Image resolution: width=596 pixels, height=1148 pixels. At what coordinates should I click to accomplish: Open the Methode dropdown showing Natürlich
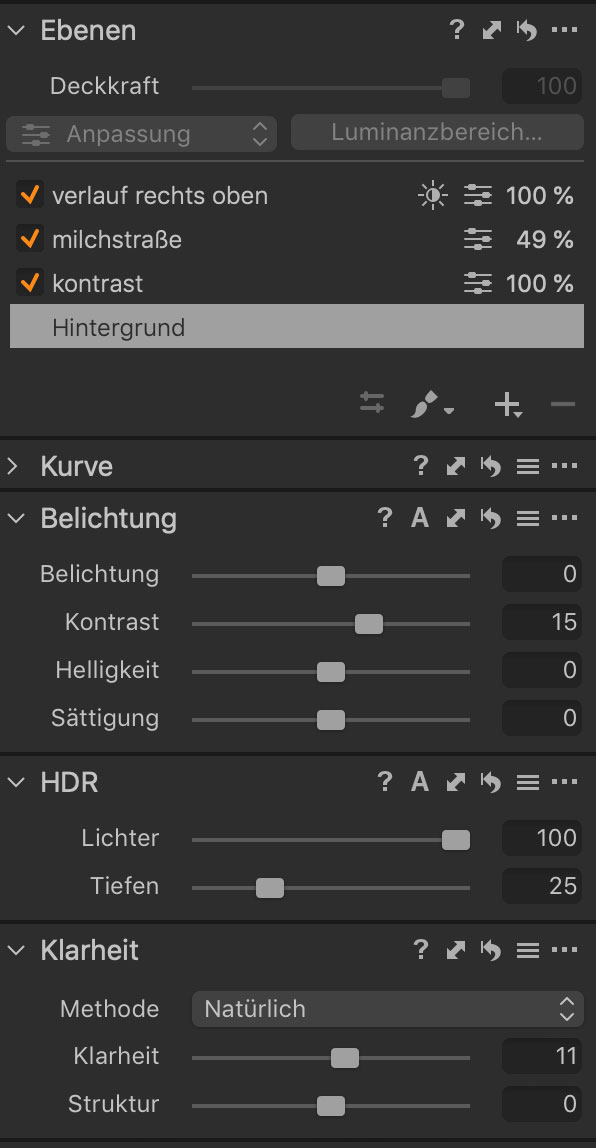[x=387, y=1009]
